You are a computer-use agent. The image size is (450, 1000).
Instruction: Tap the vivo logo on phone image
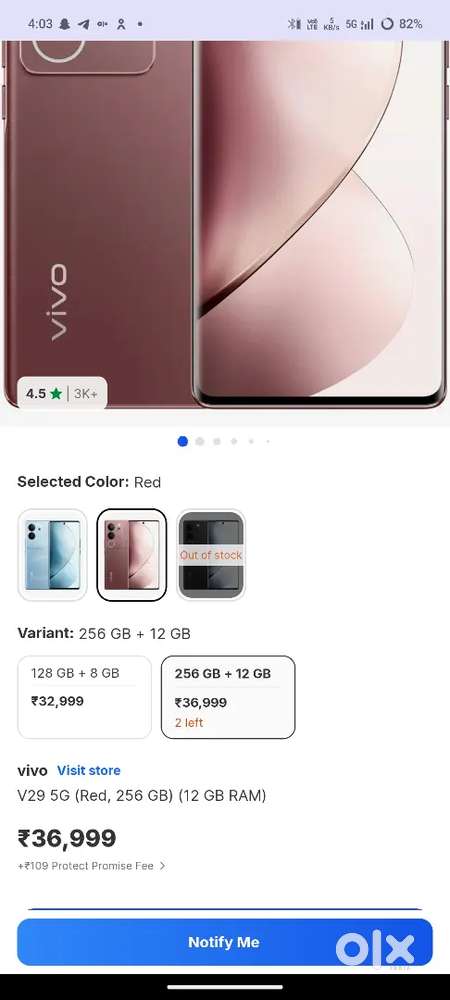(57, 302)
